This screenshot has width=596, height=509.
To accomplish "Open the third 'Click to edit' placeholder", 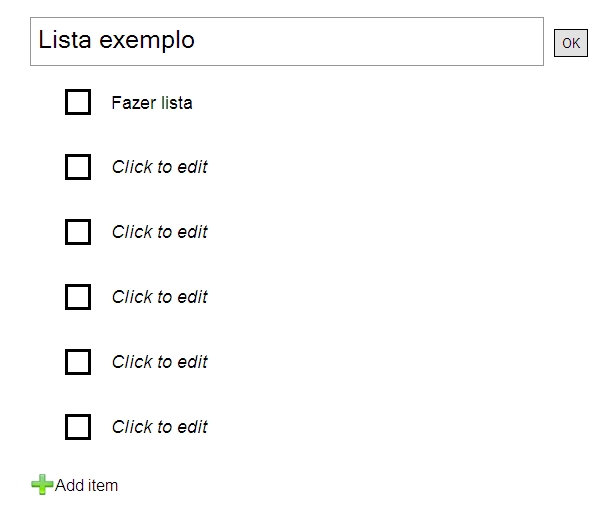I will (x=160, y=297).
